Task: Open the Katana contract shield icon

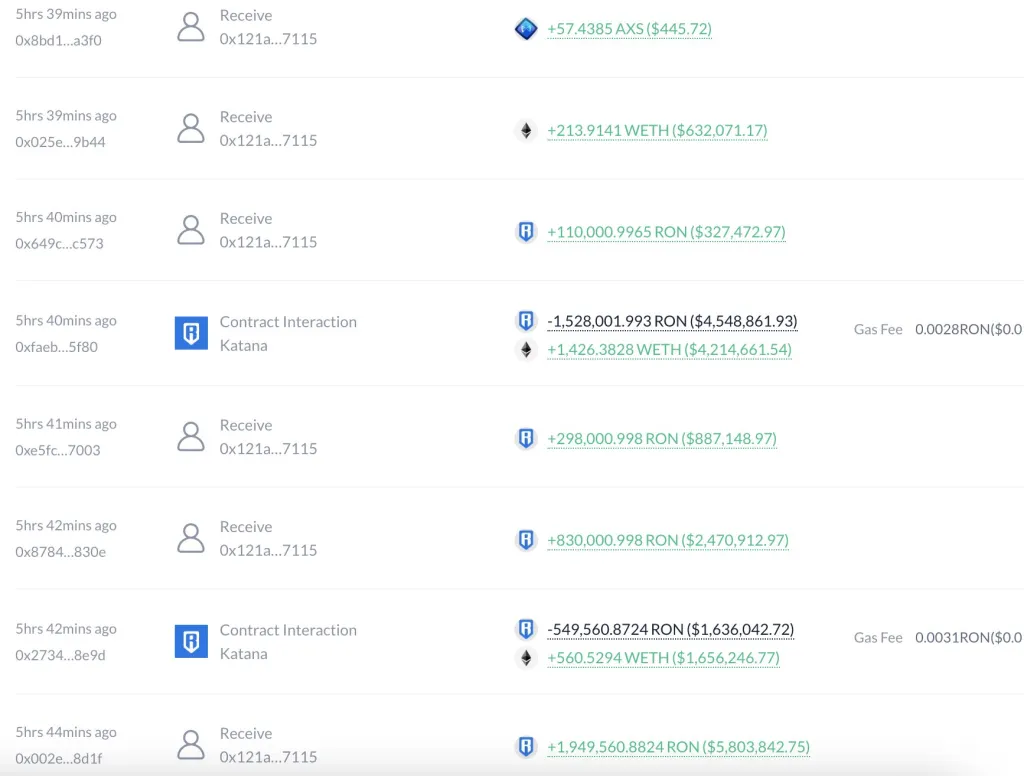Action: 191,333
